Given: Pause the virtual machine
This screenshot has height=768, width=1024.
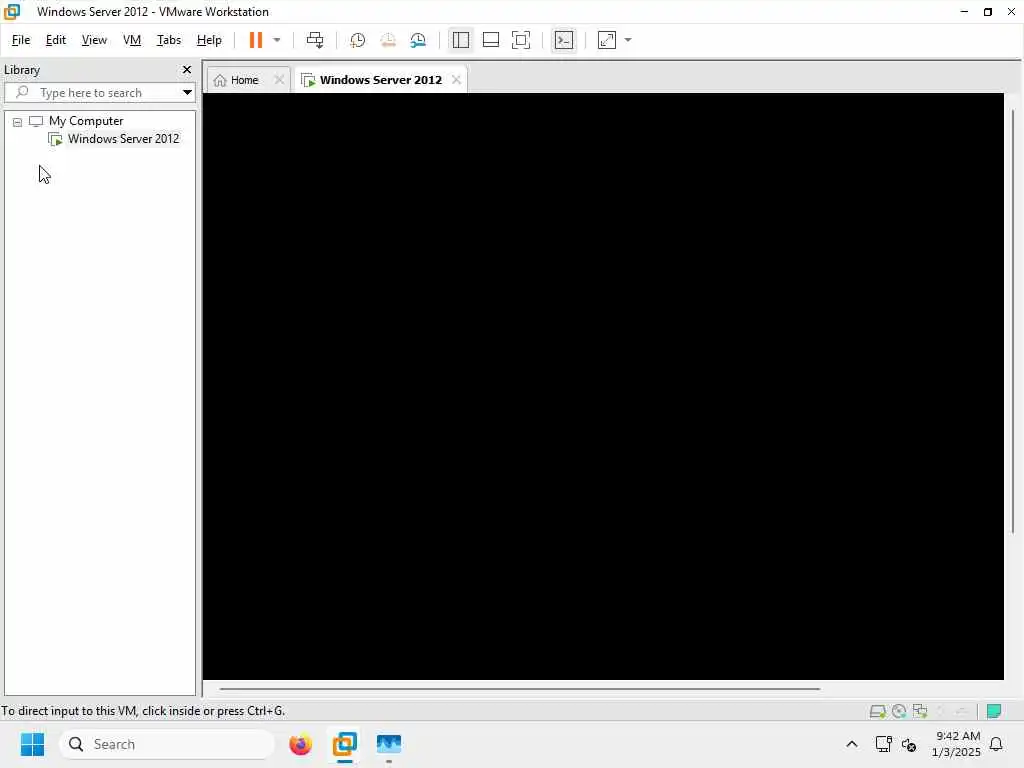Looking at the screenshot, I should click(255, 40).
